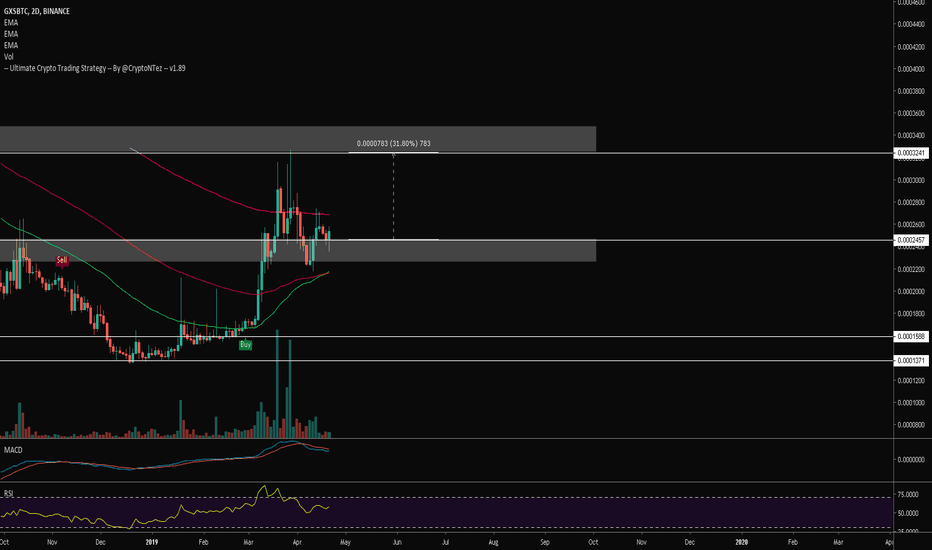Click the 0.0004000 value on price axis

pos(911,69)
